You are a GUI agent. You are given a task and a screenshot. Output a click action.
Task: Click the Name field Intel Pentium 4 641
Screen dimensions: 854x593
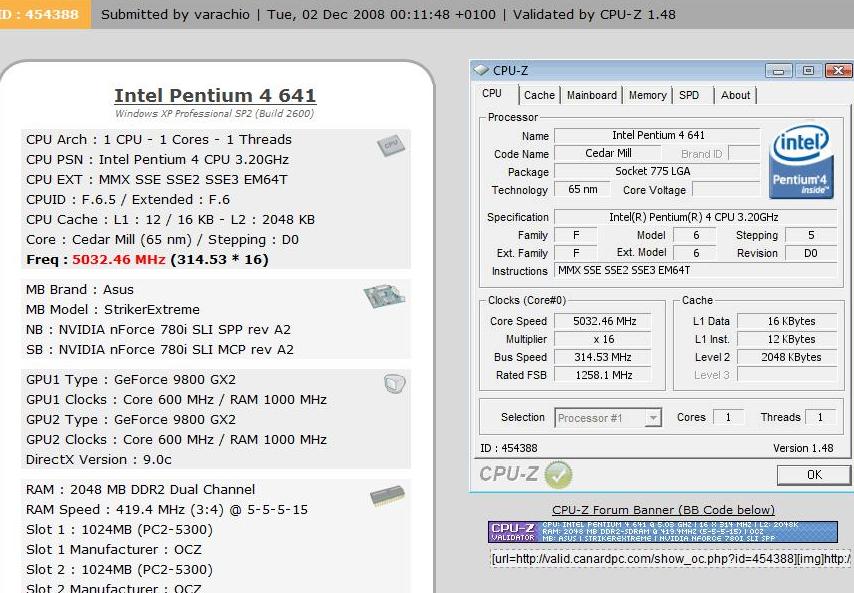coord(657,135)
